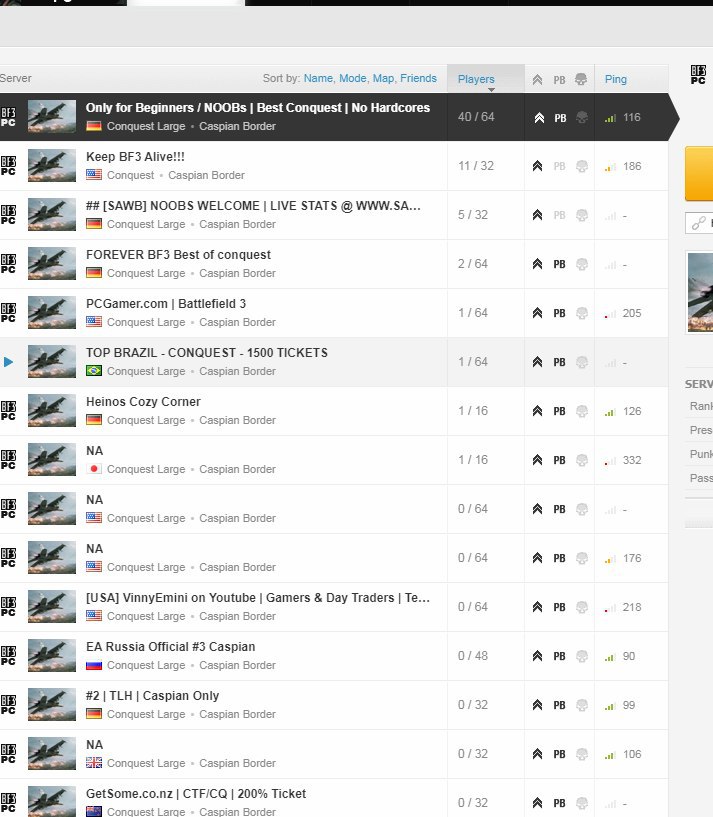Click Brazil flag of TOP BRAZIL server
The height and width of the screenshot is (817, 713).
coord(94,370)
